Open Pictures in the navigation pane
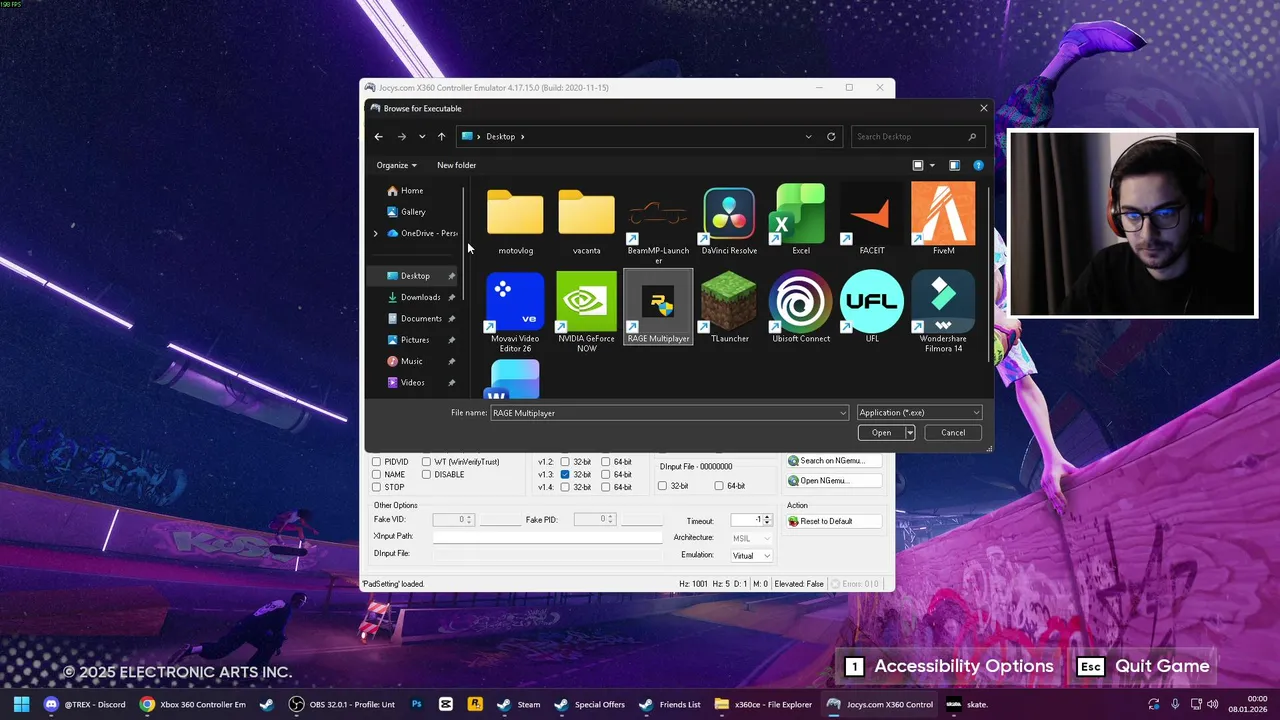Screen dimensions: 1280x720 [408, 340]
